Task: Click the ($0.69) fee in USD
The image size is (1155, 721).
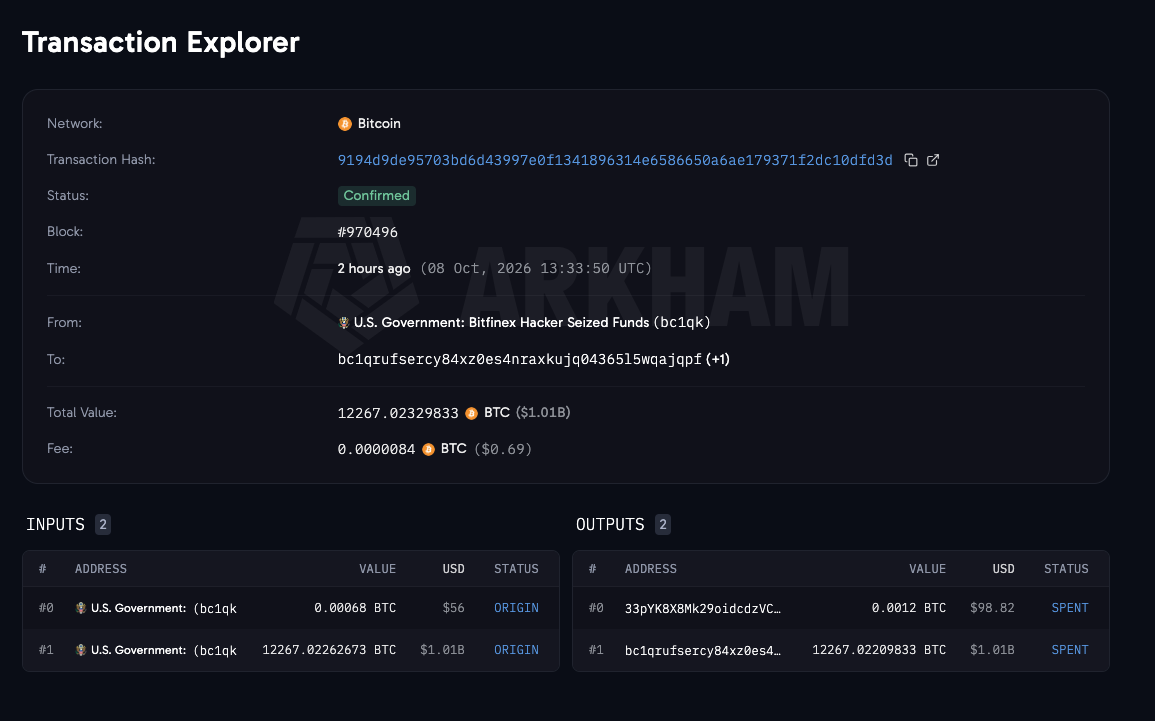Action: point(503,449)
